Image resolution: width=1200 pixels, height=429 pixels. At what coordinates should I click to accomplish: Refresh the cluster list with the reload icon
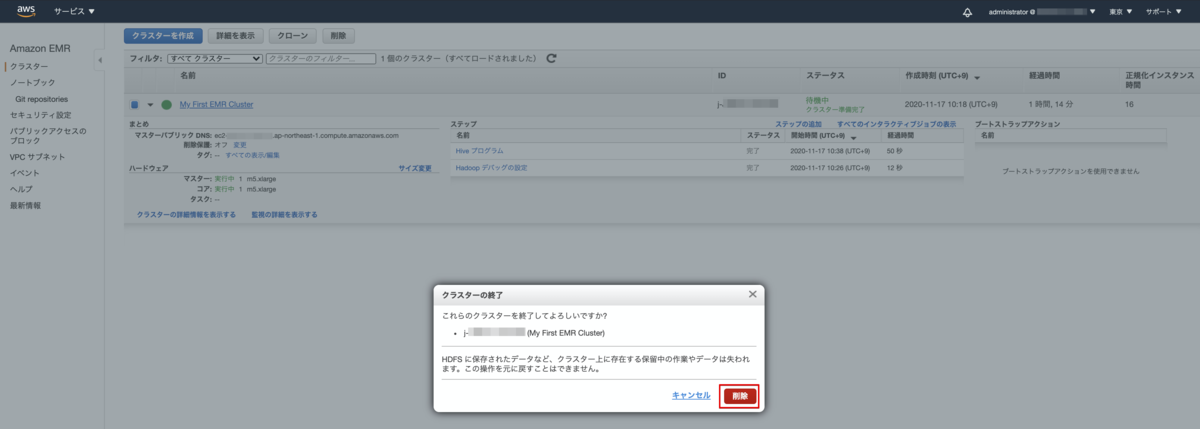point(551,59)
